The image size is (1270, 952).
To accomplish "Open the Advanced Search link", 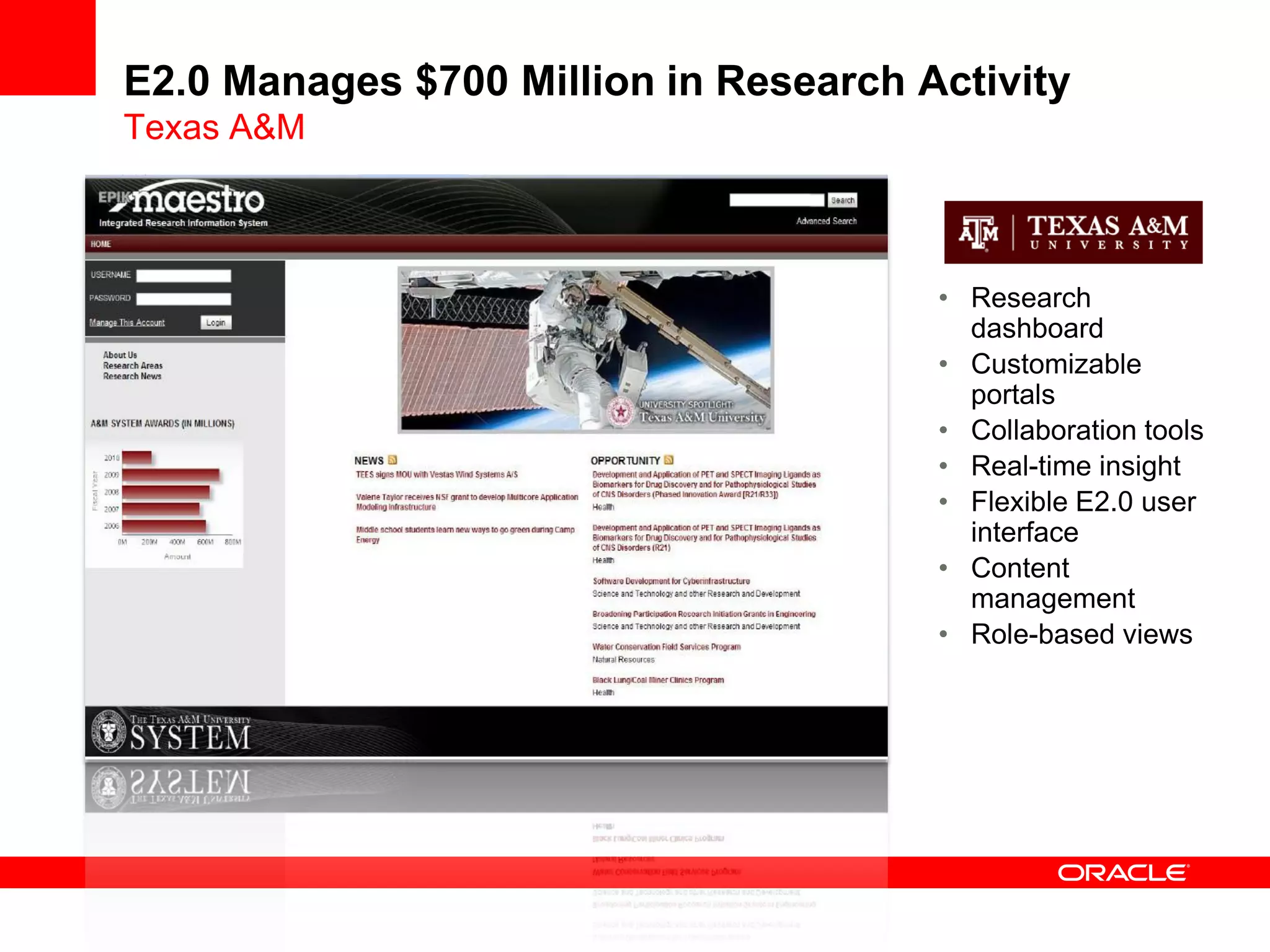I will [x=827, y=221].
